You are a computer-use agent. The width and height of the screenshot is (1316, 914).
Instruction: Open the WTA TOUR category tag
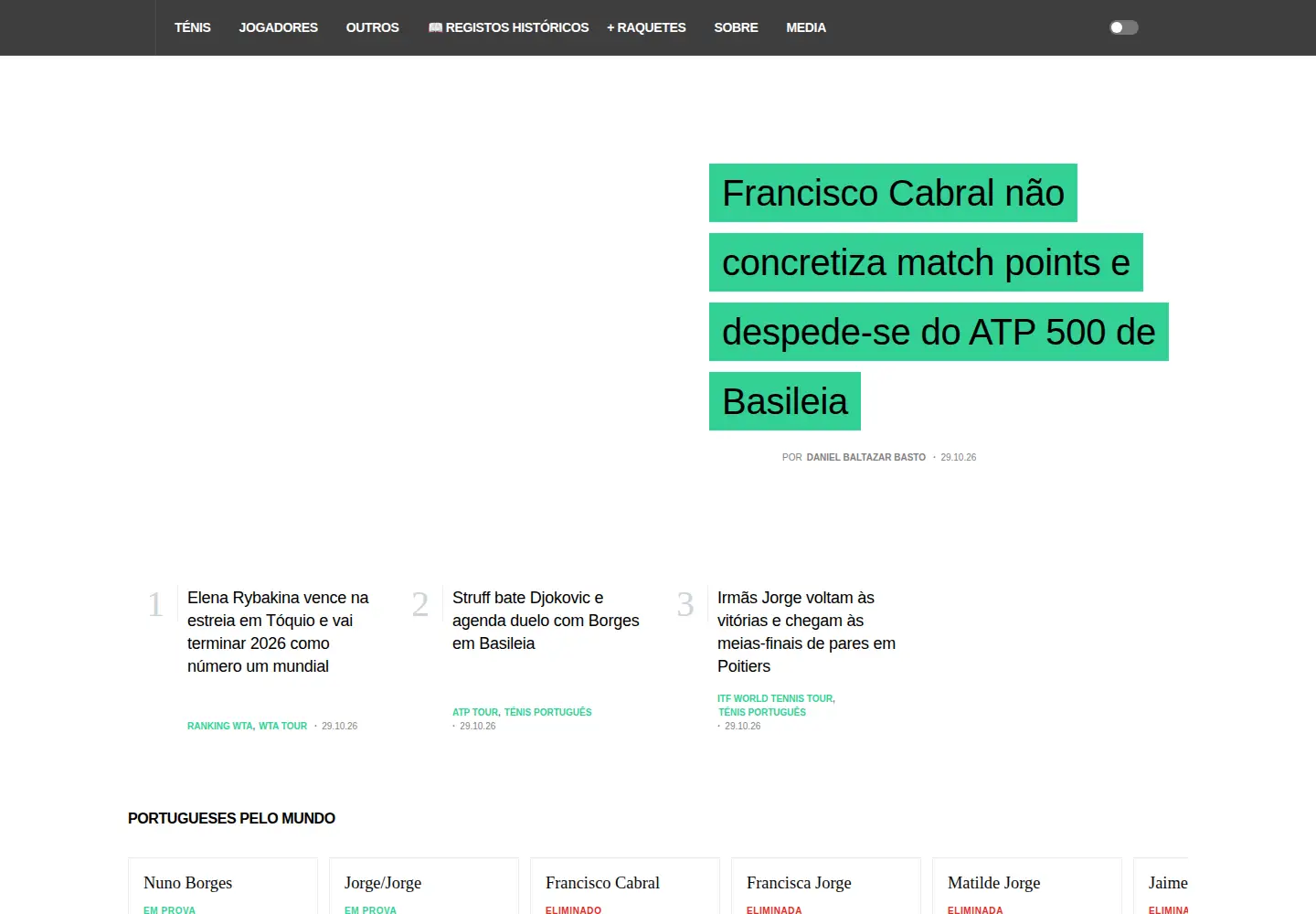[283, 726]
